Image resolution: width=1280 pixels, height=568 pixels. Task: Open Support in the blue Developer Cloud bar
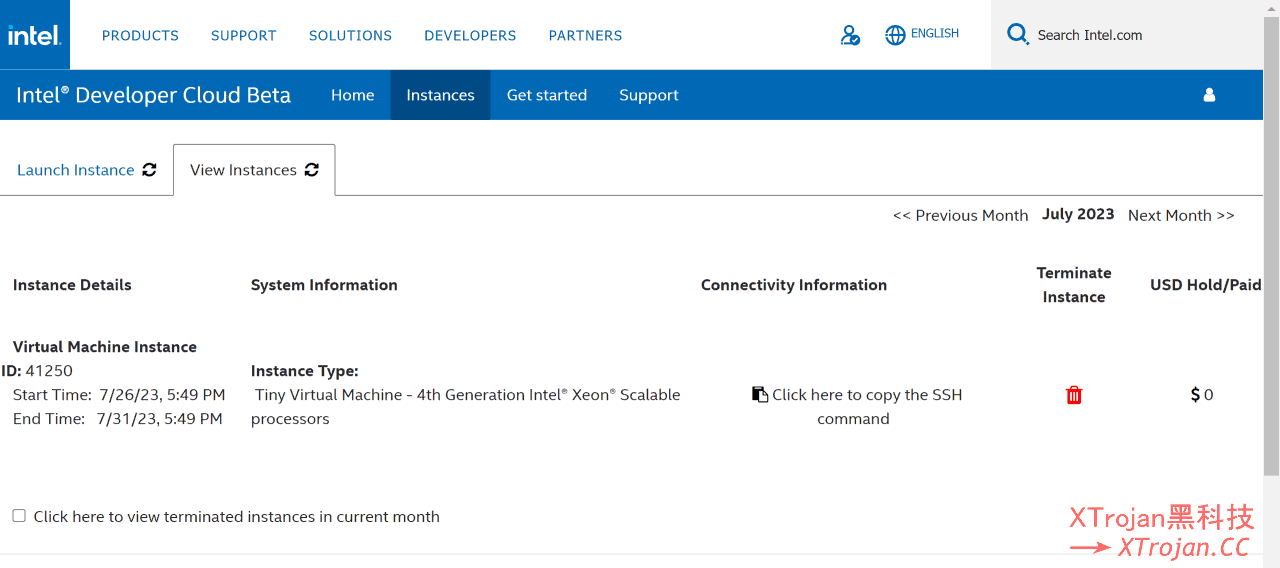(x=648, y=95)
